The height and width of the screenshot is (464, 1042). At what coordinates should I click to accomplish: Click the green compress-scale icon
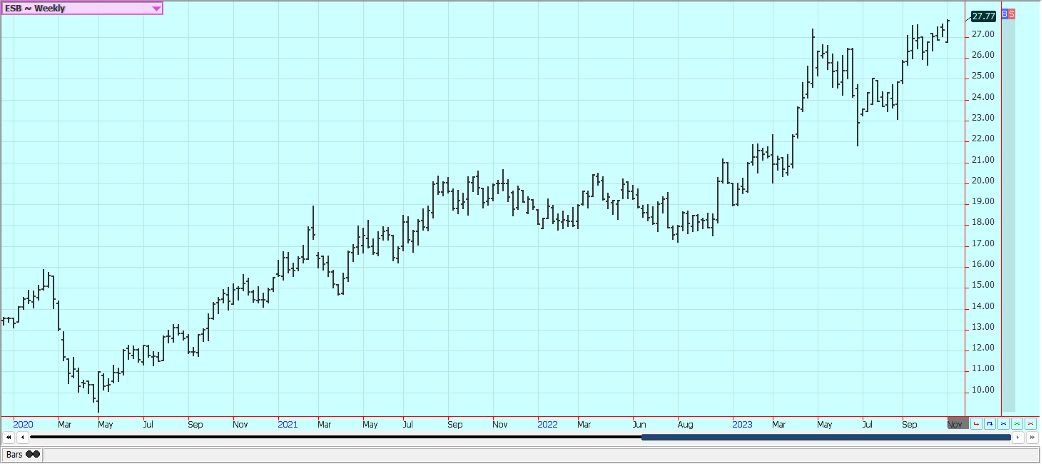[1017, 423]
